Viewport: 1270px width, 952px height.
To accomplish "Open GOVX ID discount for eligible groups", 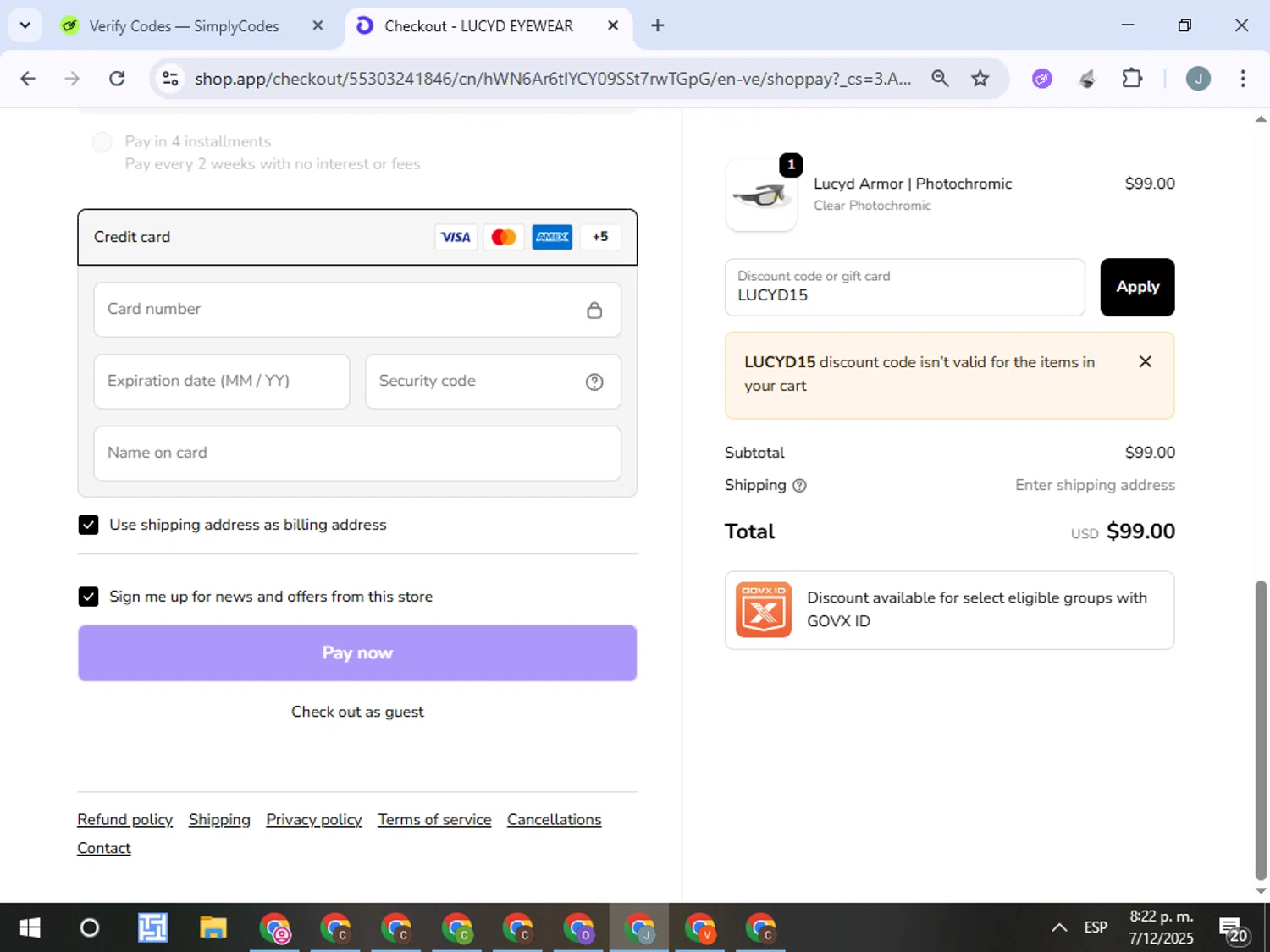I will (x=949, y=610).
